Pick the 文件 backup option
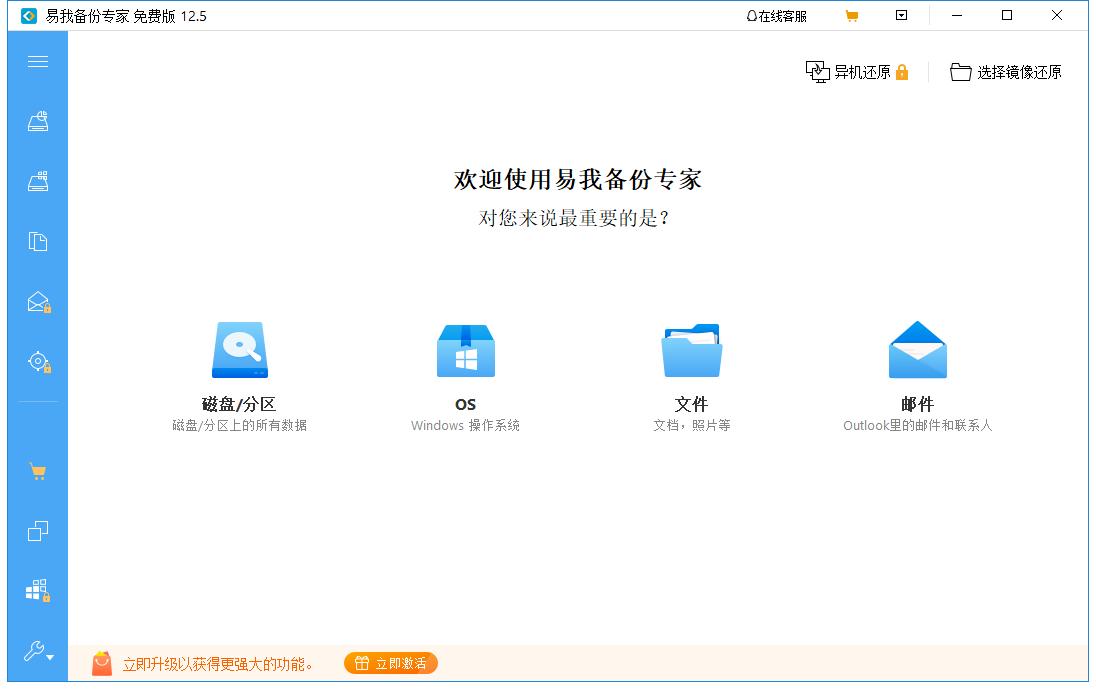Image resolution: width=1096 pixels, height=689 pixels. 691,350
